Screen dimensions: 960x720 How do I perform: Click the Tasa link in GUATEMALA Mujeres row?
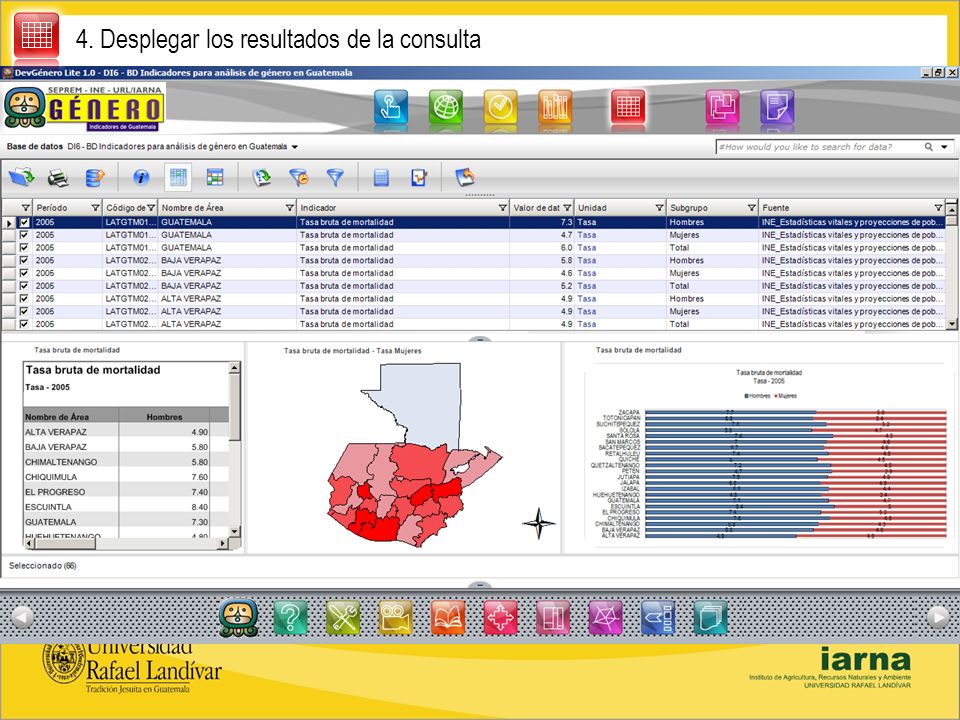[587, 235]
